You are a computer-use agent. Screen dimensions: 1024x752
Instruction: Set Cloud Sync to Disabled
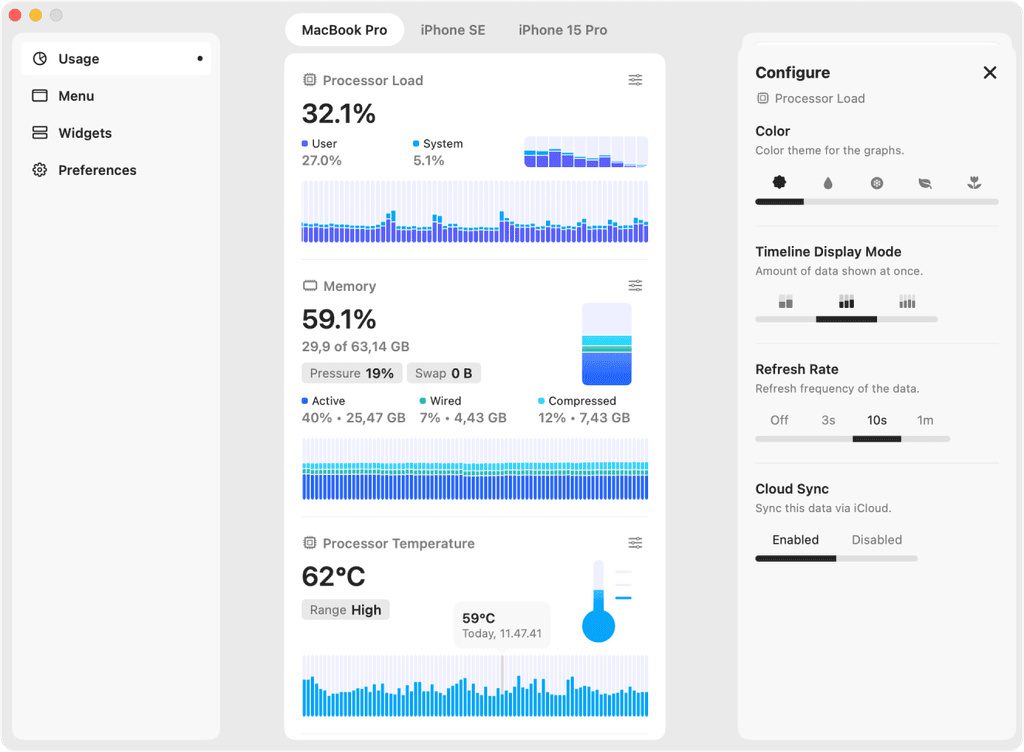pyautogui.click(x=876, y=540)
